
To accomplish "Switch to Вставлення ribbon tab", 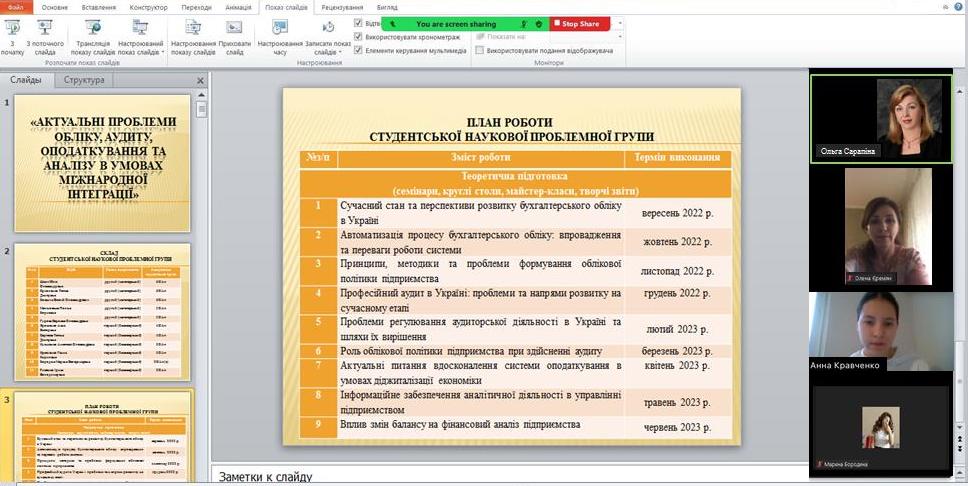I will click(98, 7).
